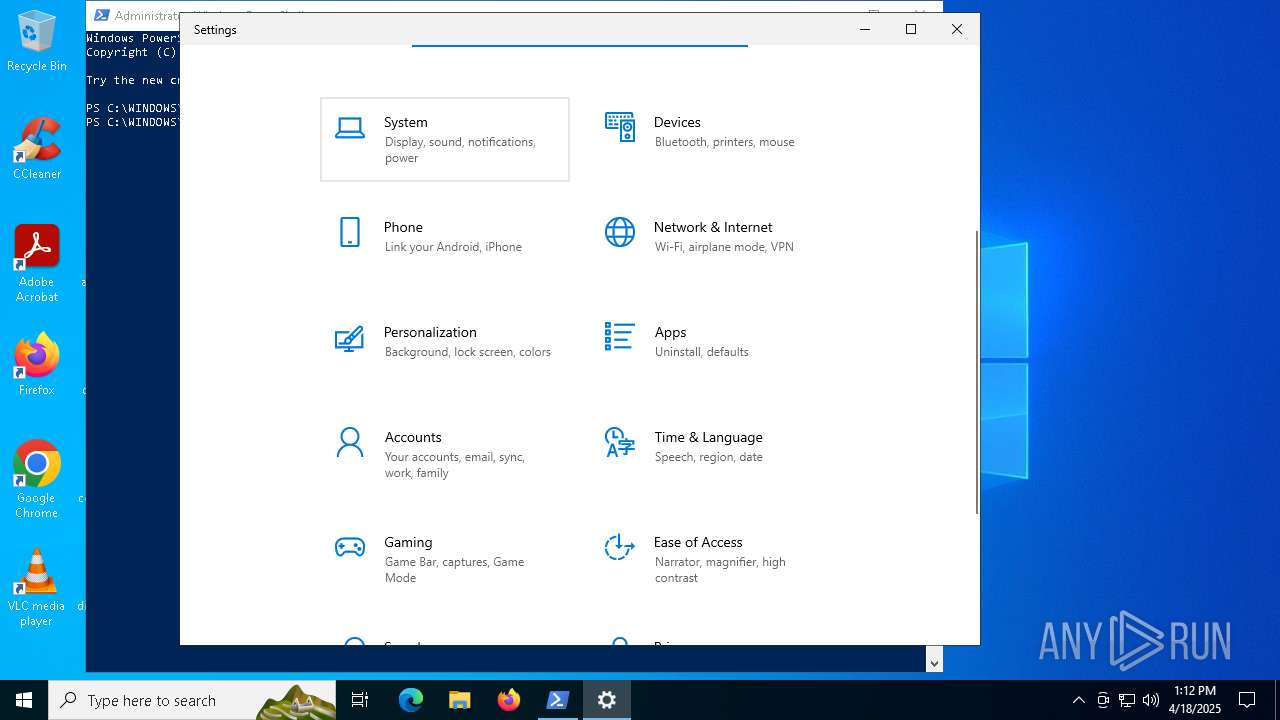The image size is (1280, 720).
Task: Open the notification center icon
Action: pyautogui.click(x=1247, y=700)
